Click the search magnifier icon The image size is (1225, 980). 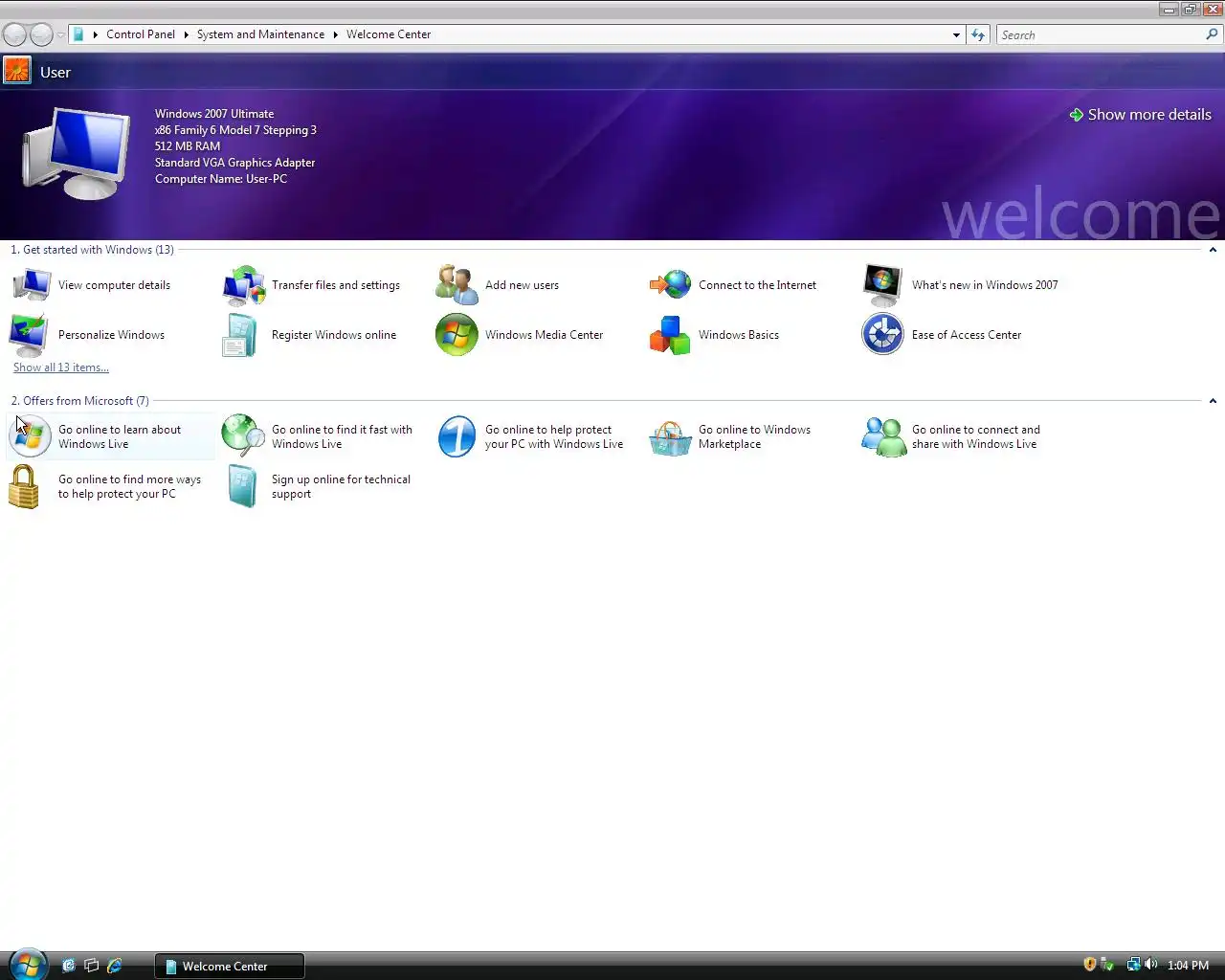(x=1213, y=34)
